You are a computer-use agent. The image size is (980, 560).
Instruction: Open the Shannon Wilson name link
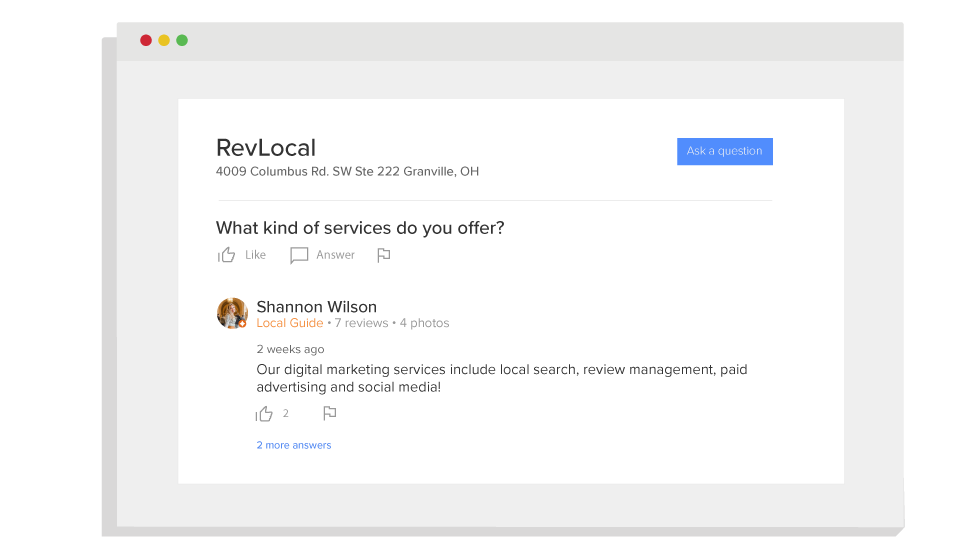coord(316,307)
